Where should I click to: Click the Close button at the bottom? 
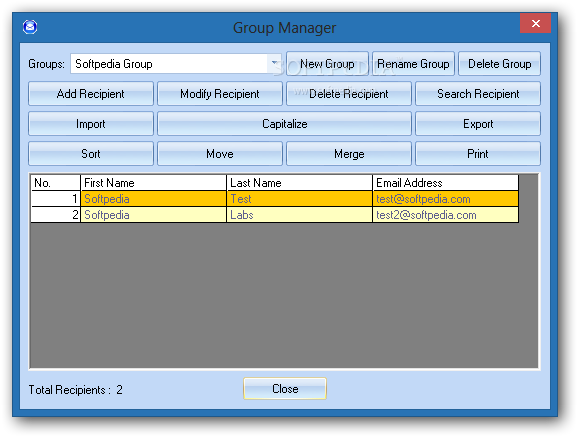point(285,388)
